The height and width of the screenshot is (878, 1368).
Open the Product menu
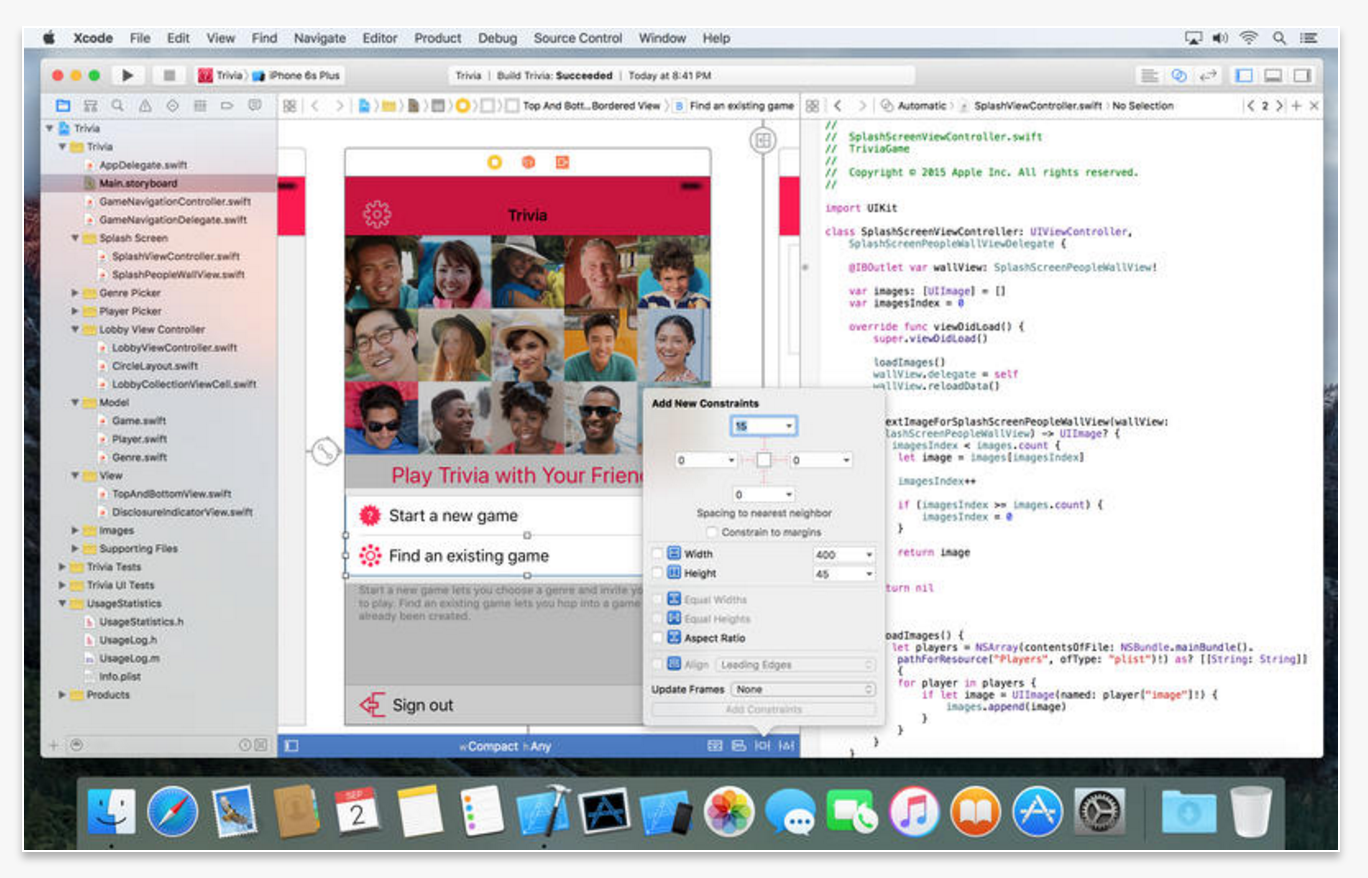coord(438,38)
